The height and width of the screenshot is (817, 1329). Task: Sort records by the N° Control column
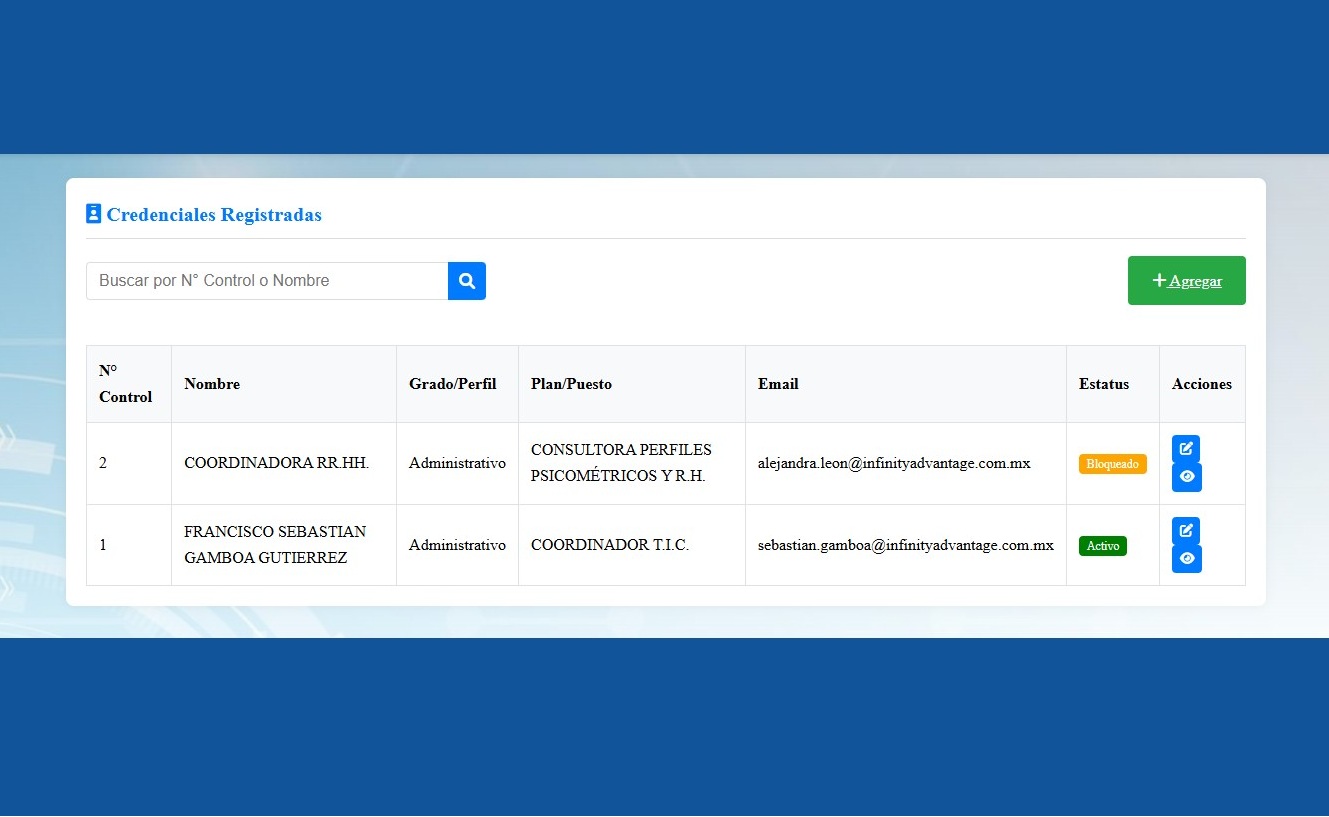coord(127,384)
